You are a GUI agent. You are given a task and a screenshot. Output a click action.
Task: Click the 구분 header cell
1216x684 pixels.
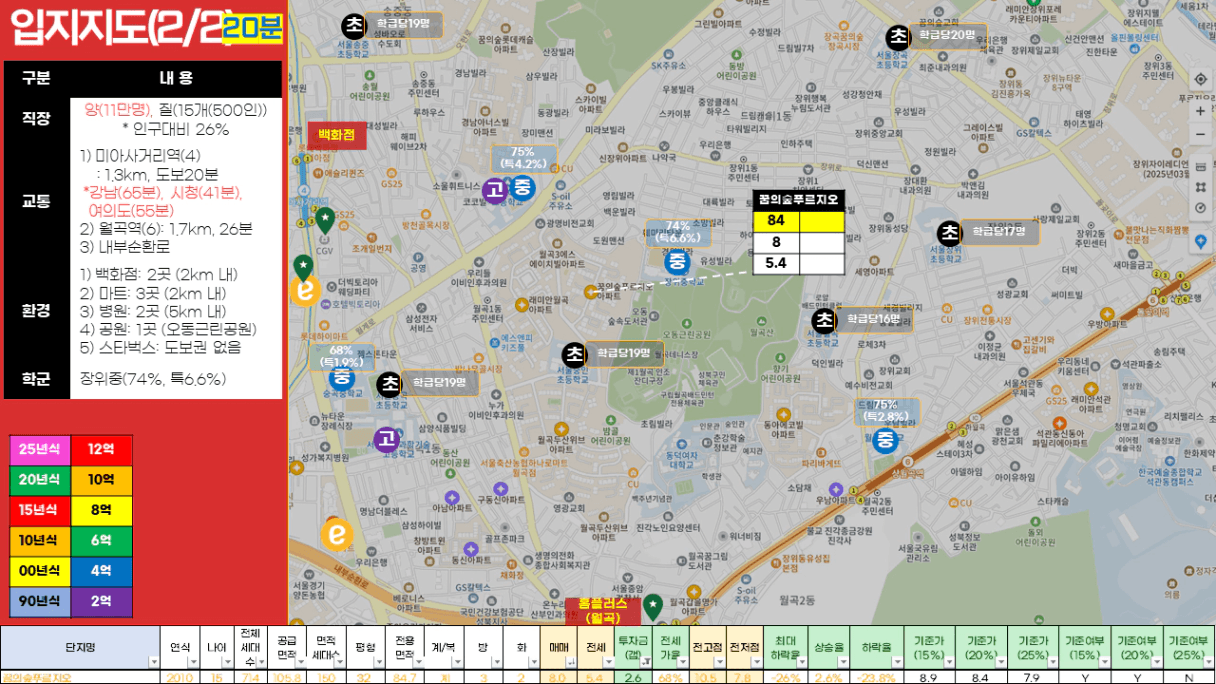click(36, 78)
